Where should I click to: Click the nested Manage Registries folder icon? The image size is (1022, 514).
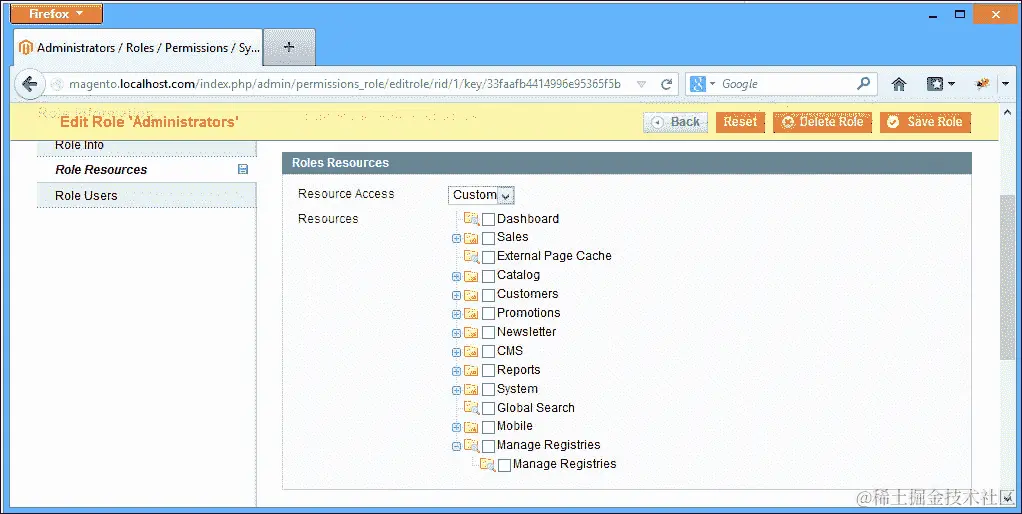[487, 464]
